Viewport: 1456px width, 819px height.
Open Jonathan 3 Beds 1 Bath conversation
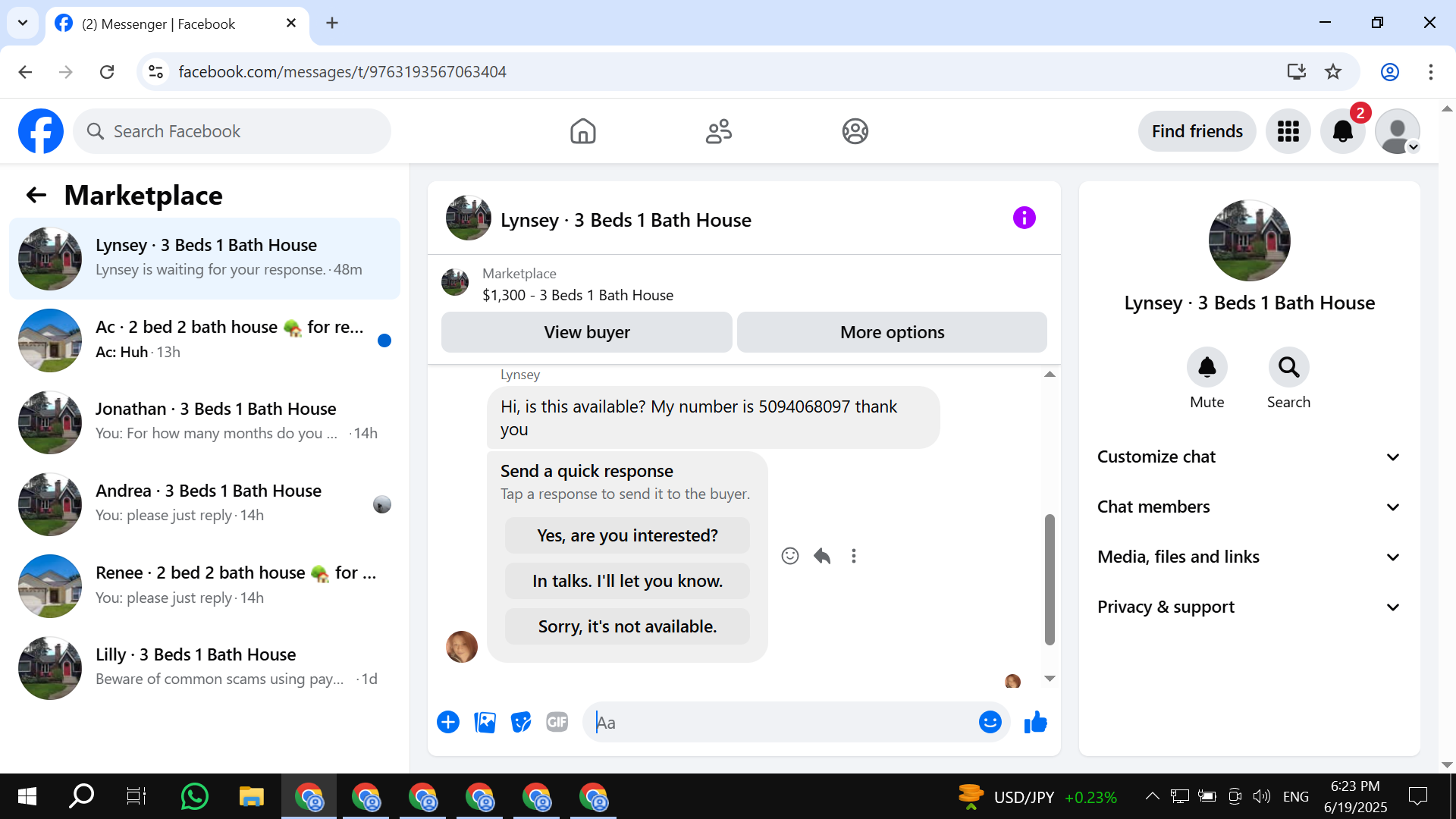(205, 422)
